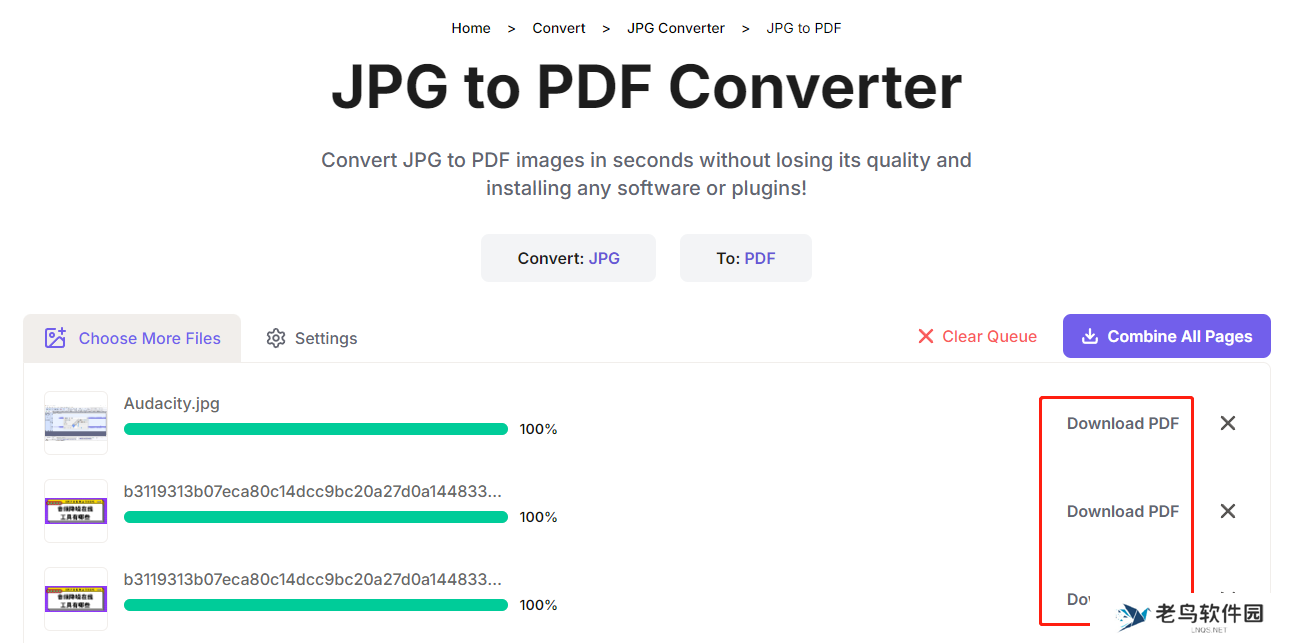
Task: Click the image-add icon beside Choose More Files
Action: click(56, 338)
